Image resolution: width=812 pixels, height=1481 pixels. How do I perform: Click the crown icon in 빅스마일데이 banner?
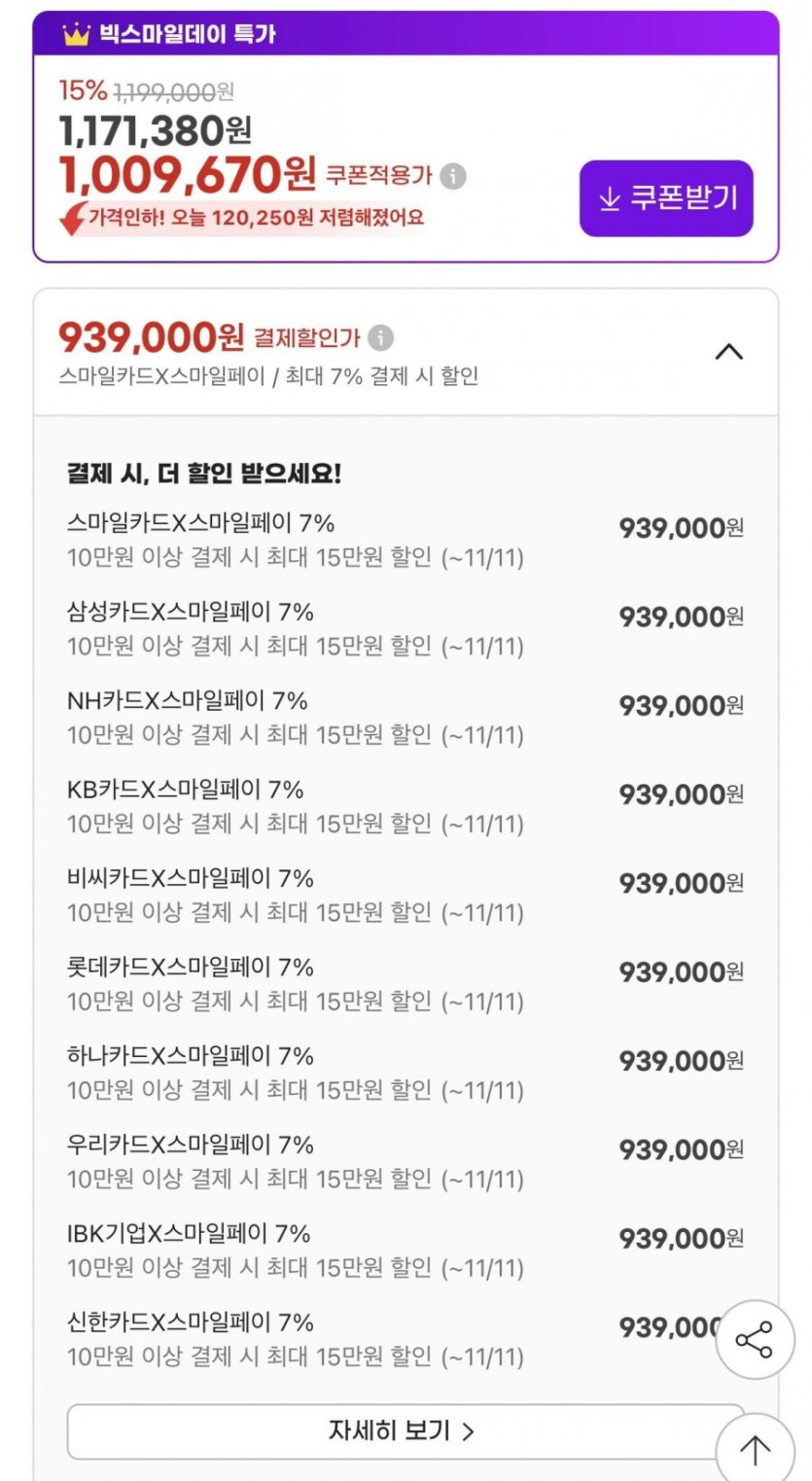tap(76, 35)
